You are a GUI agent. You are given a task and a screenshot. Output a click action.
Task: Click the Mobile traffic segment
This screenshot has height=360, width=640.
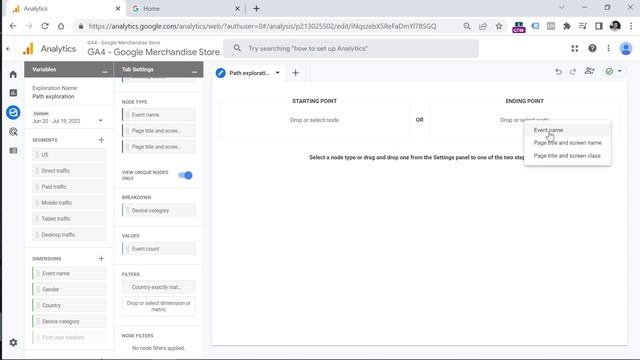point(69,203)
